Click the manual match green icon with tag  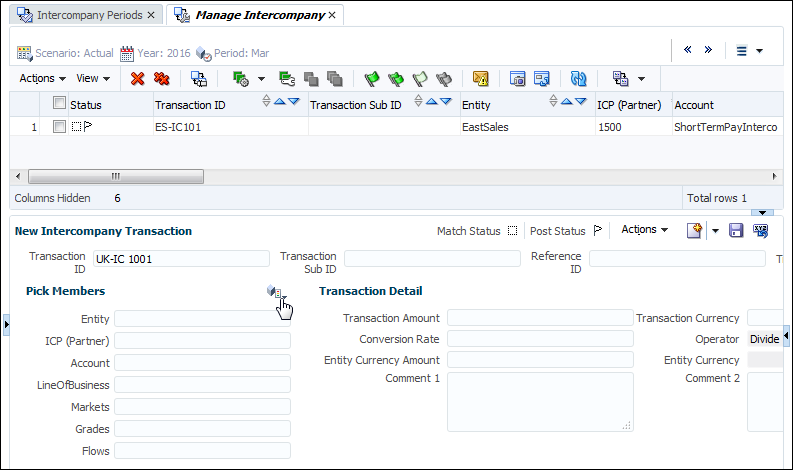[x=287, y=78]
